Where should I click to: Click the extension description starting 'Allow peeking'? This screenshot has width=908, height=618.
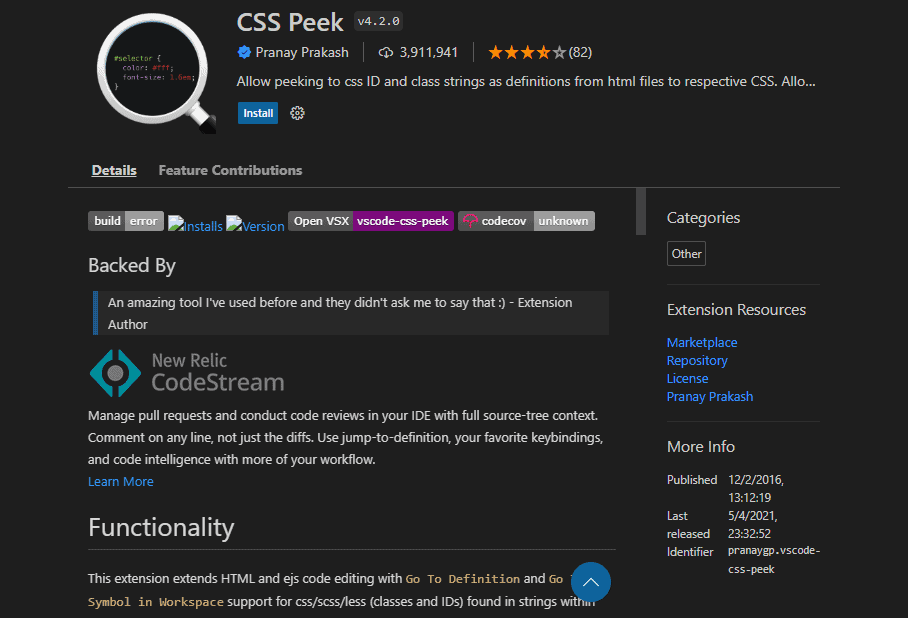tap(526, 81)
